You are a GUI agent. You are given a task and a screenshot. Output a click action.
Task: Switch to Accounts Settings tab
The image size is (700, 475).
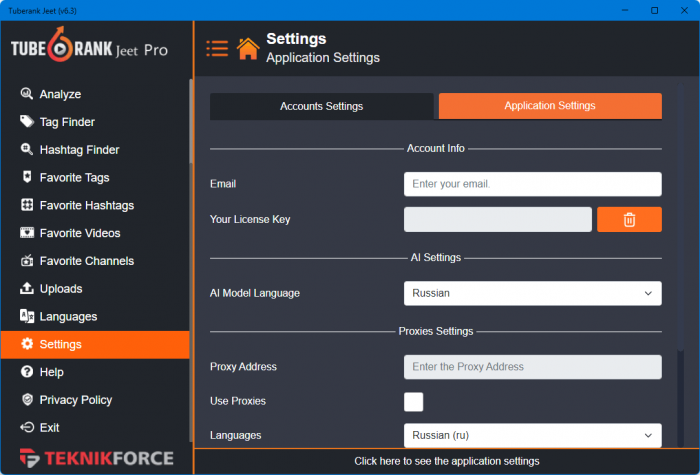click(x=321, y=106)
